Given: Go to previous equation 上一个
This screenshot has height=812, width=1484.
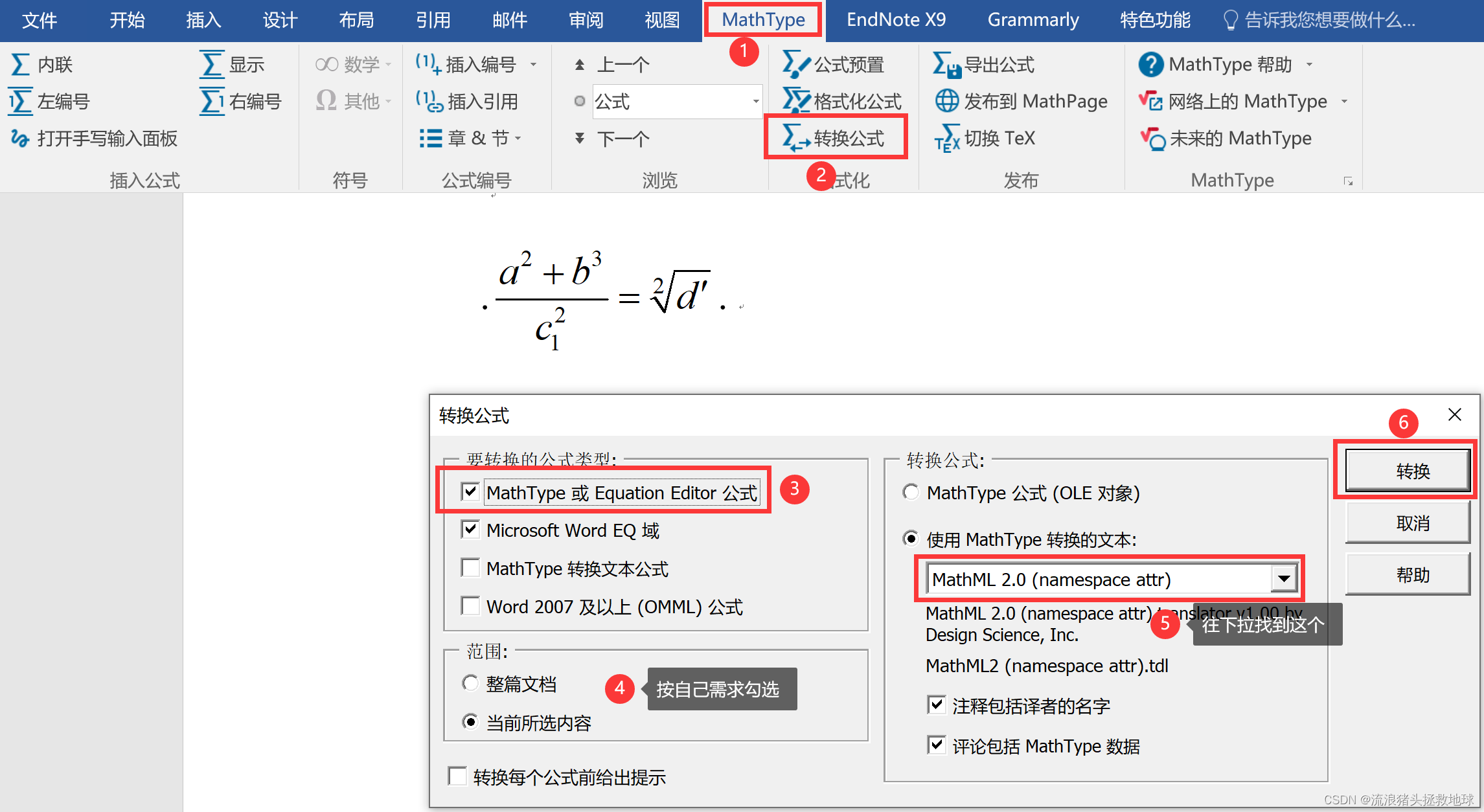Looking at the screenshot, I should (611, 64).
